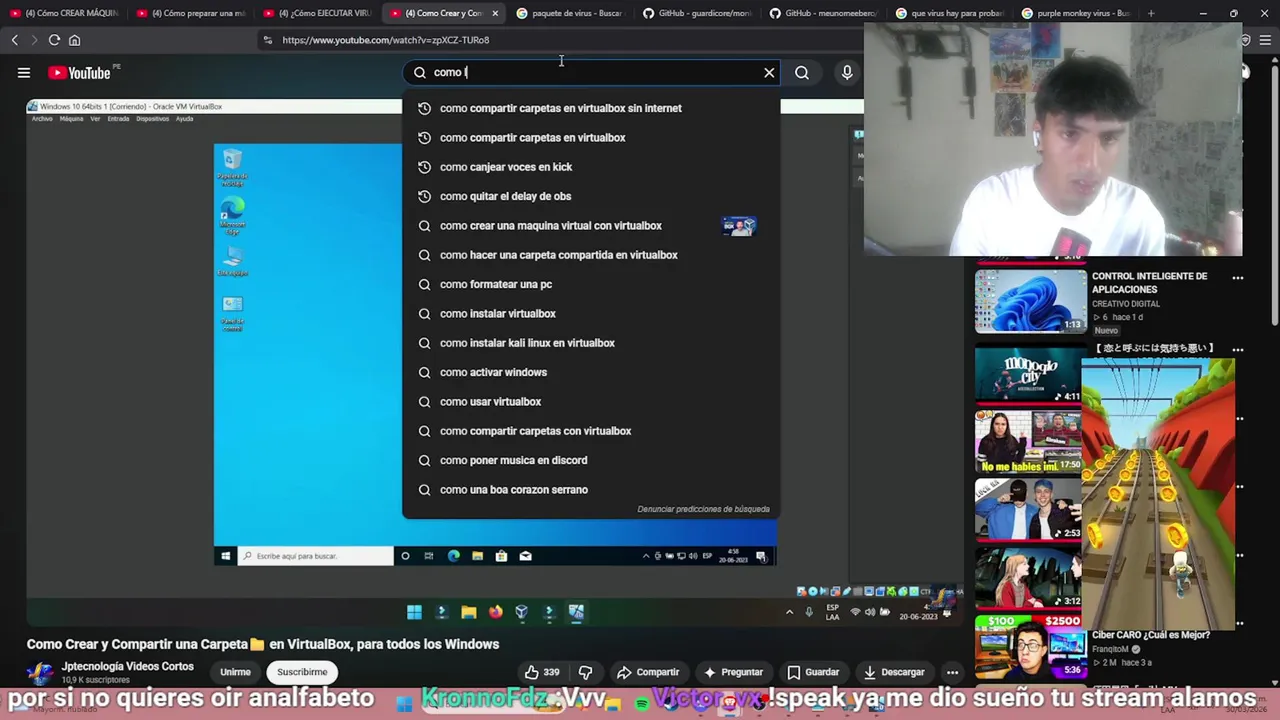
Task: Select suggestion 'como compartir carpetas en virtualbox sin internet'
Action: (591, 108)
